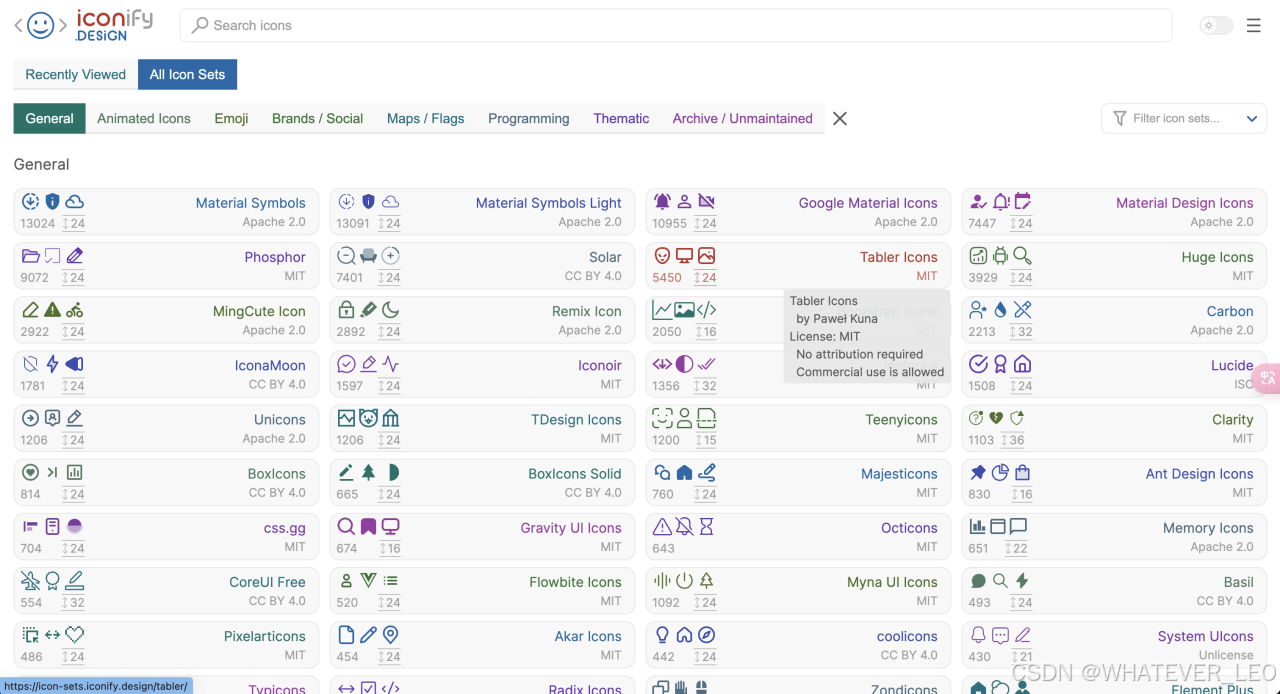Select the All Icon Sets tab

[188, 74]
